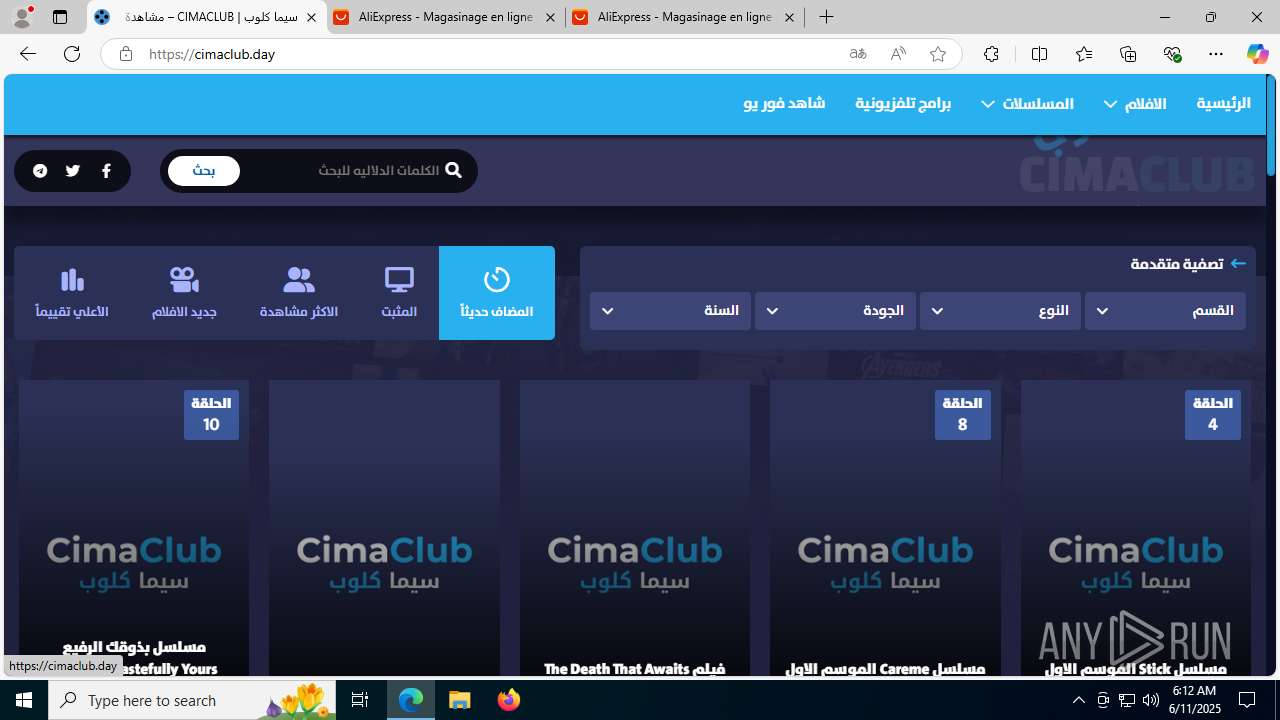This screenshot has height=720, width=1280.
Task: Open the Extensions puzzle icon
Action: tap(991, 54)
